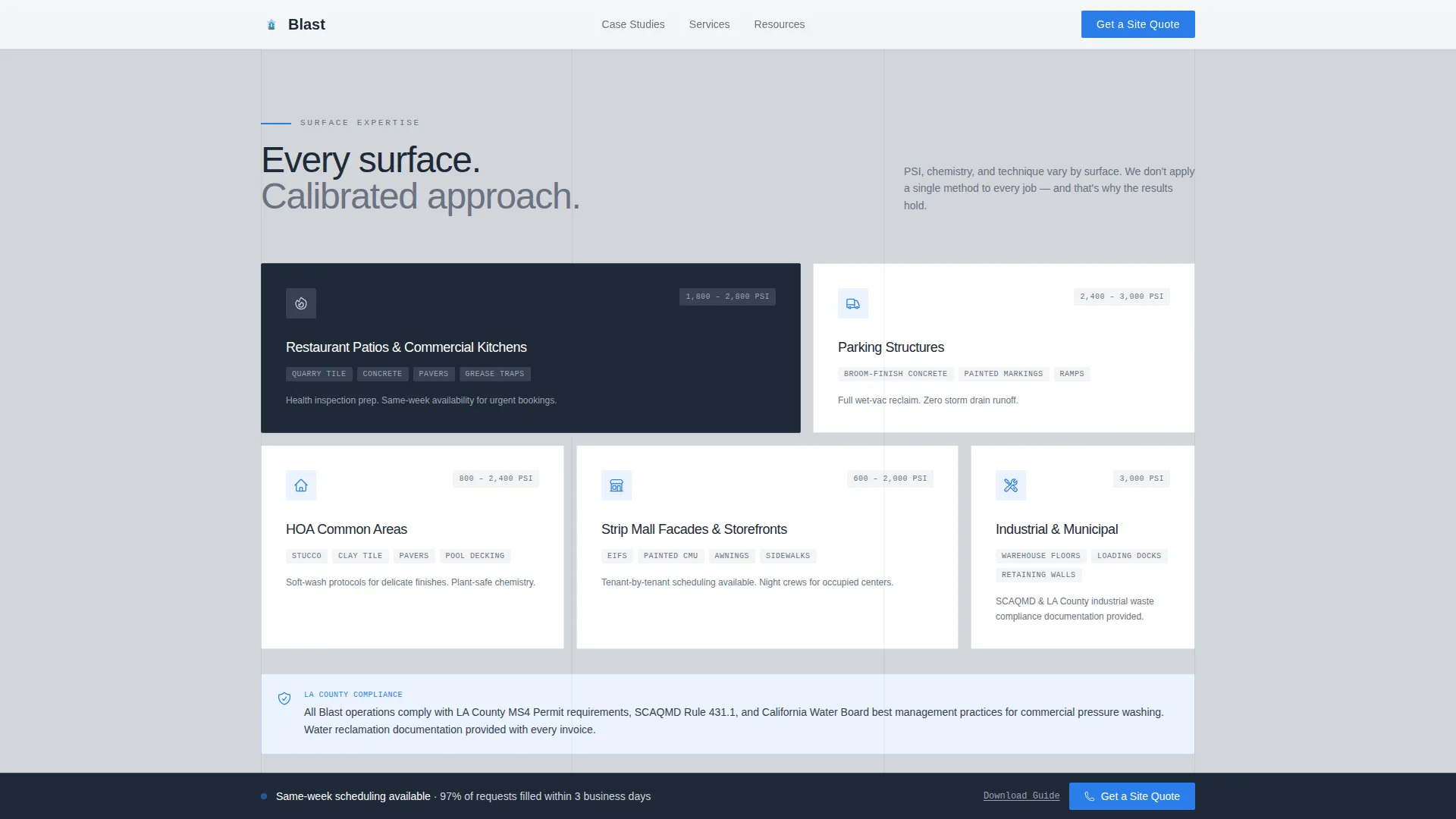Open the Services menu item
This screenshot has height=819, width=1456.
tap(709, 24)
